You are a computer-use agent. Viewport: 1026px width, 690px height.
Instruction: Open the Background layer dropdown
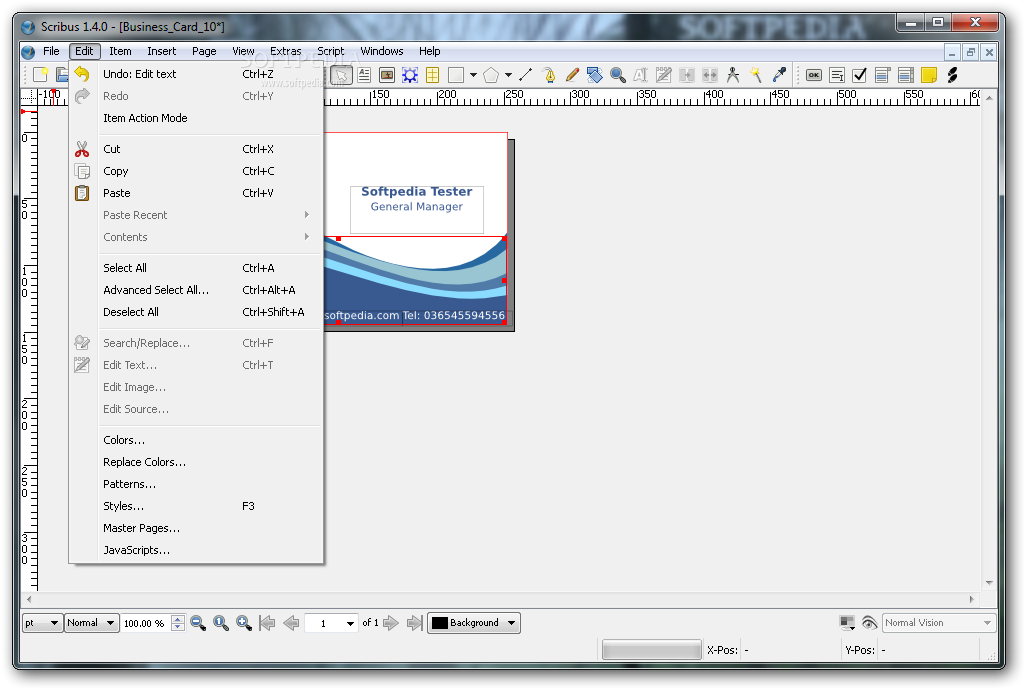pyautogui.click(x=474, y=623)
